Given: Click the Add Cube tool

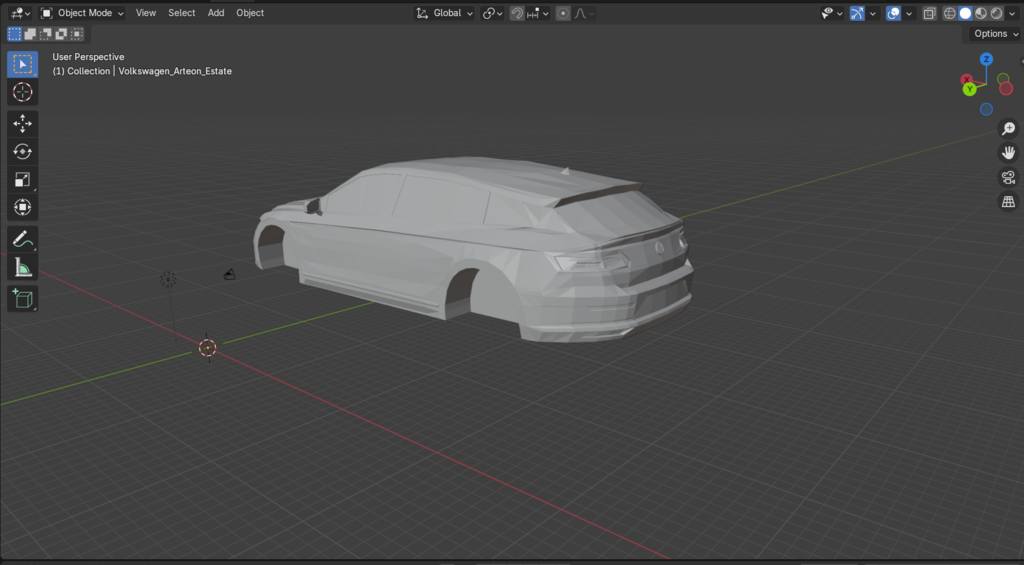Looking at the screenshot, I should [x=22, y=298].
